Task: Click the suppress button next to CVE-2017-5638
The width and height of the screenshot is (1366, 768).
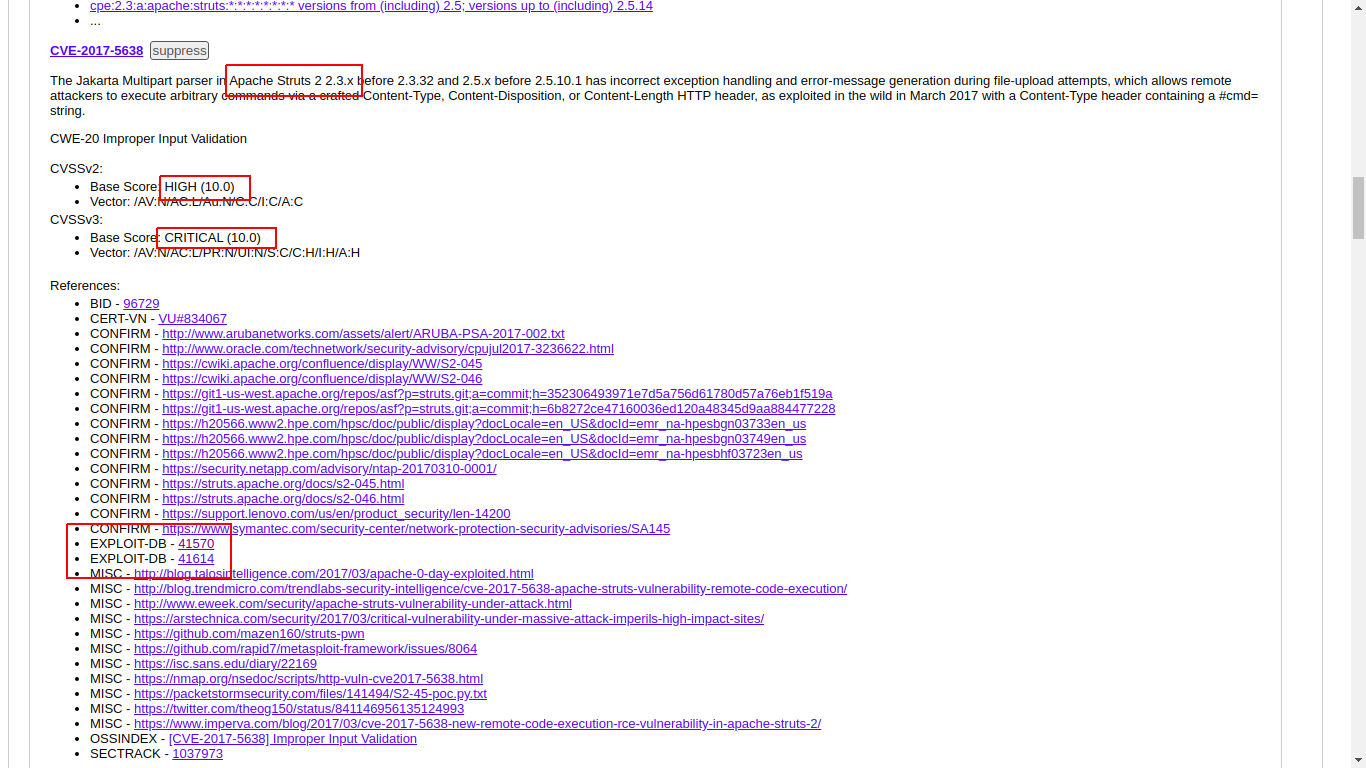Action: pyautogui.click(x=180, y=50)
